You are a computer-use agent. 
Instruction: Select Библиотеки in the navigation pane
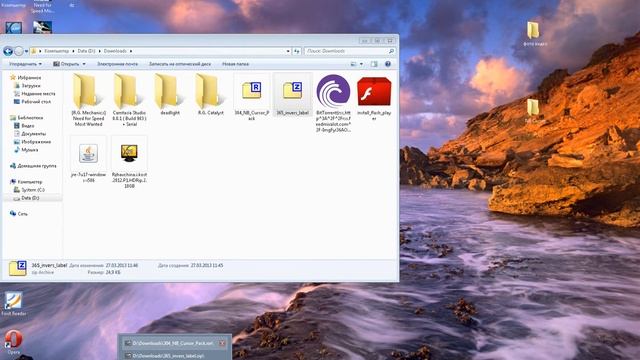(27, 118)
